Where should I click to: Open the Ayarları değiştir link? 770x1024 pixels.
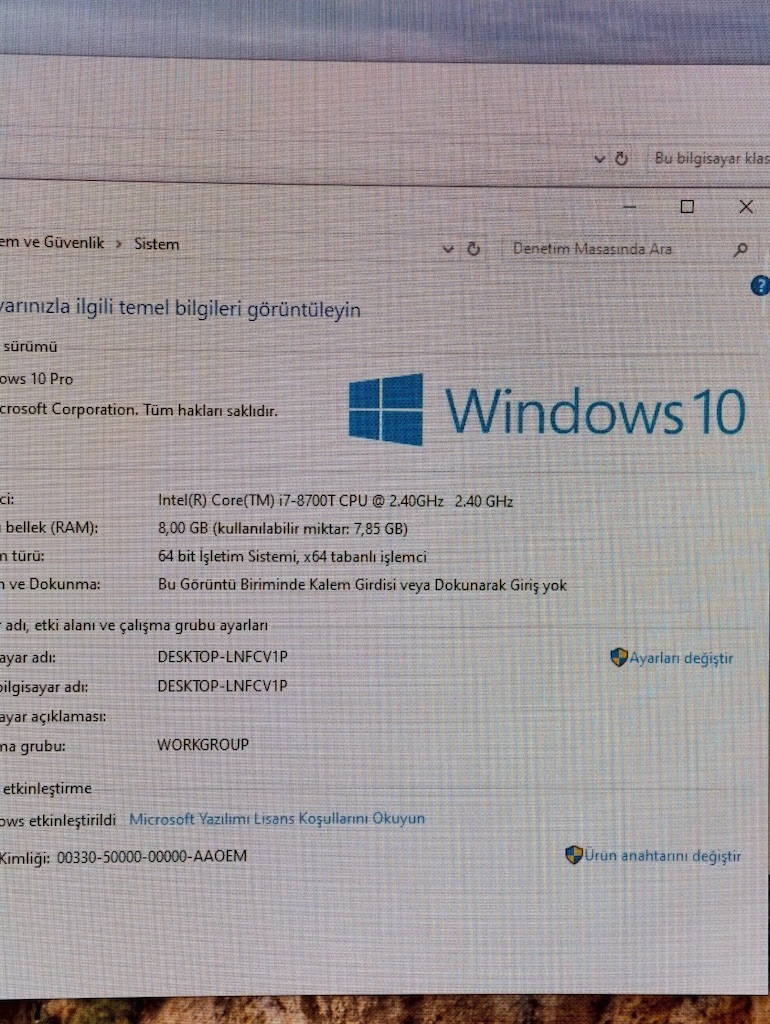[681, 658]
